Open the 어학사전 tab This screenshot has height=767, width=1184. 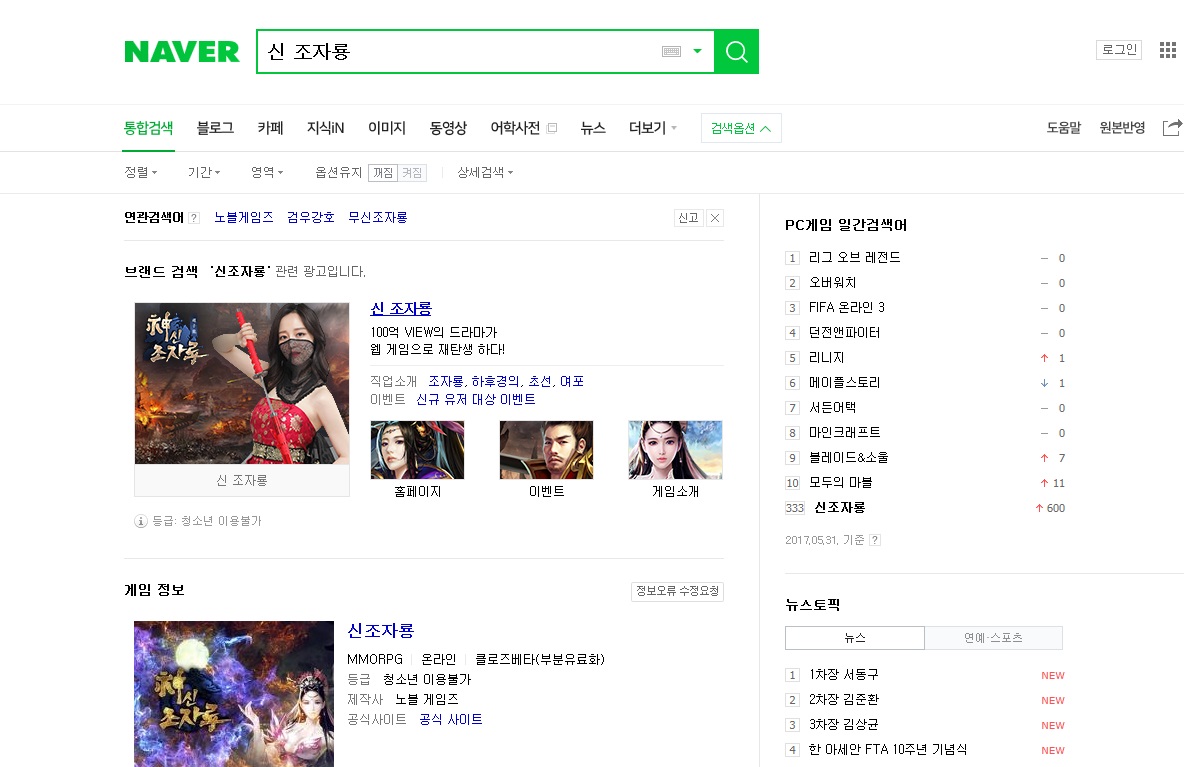pyautogui.click(x=515, y=128)
